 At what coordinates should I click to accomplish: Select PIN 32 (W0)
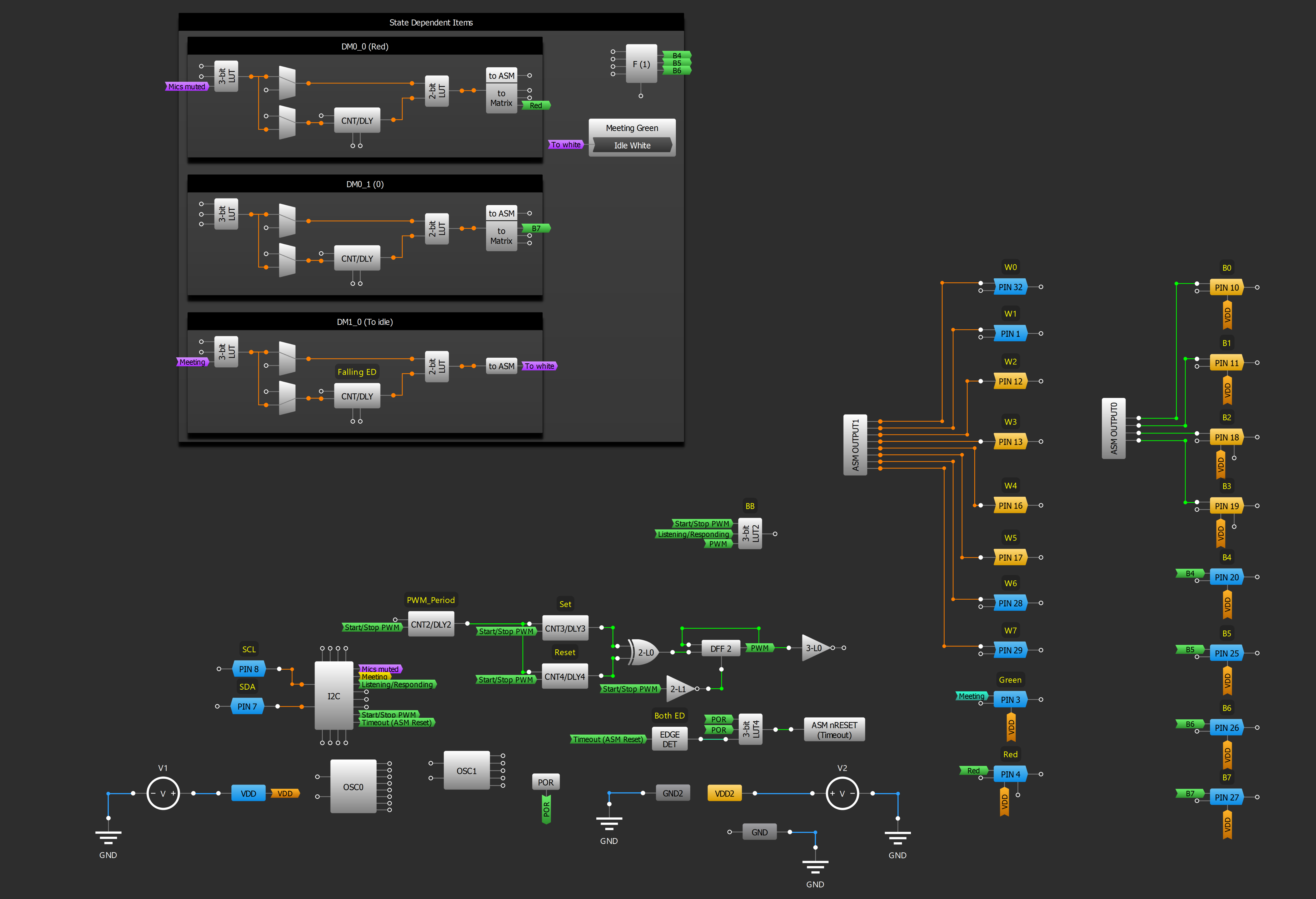pos(1010,287)
